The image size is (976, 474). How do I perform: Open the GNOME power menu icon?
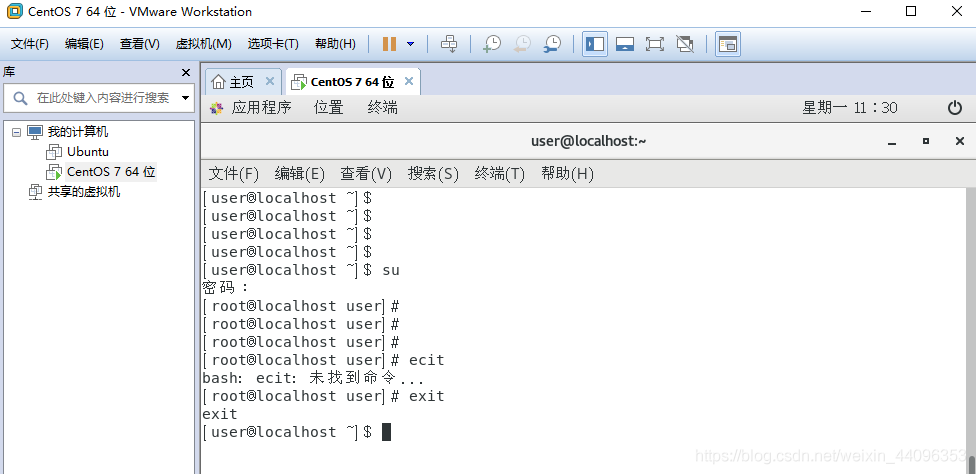pyautogui.click(x=955, y=108)
